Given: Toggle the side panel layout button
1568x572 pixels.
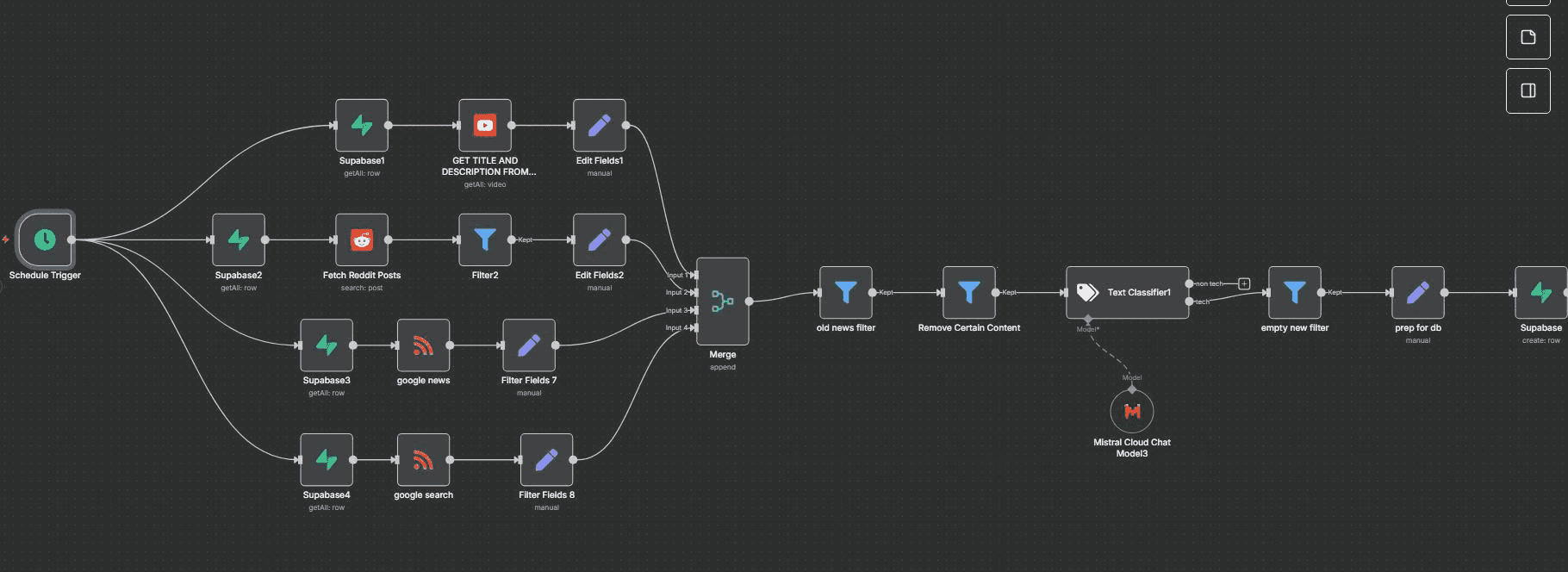Looking at the screenshot, I should click(1528, 90).
